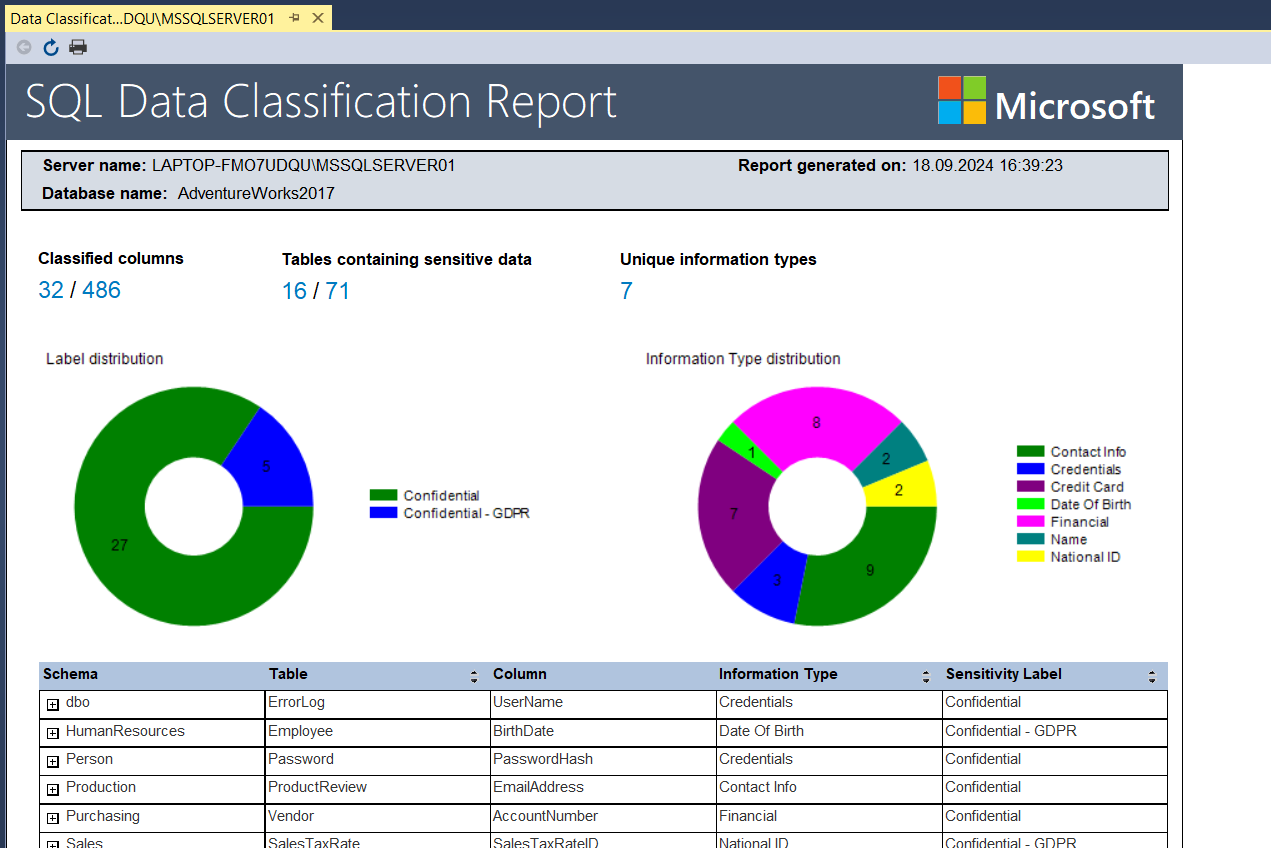Select the Contact Info information type cell
This screenshot has width=1271, height=848.
pos(829,789)
